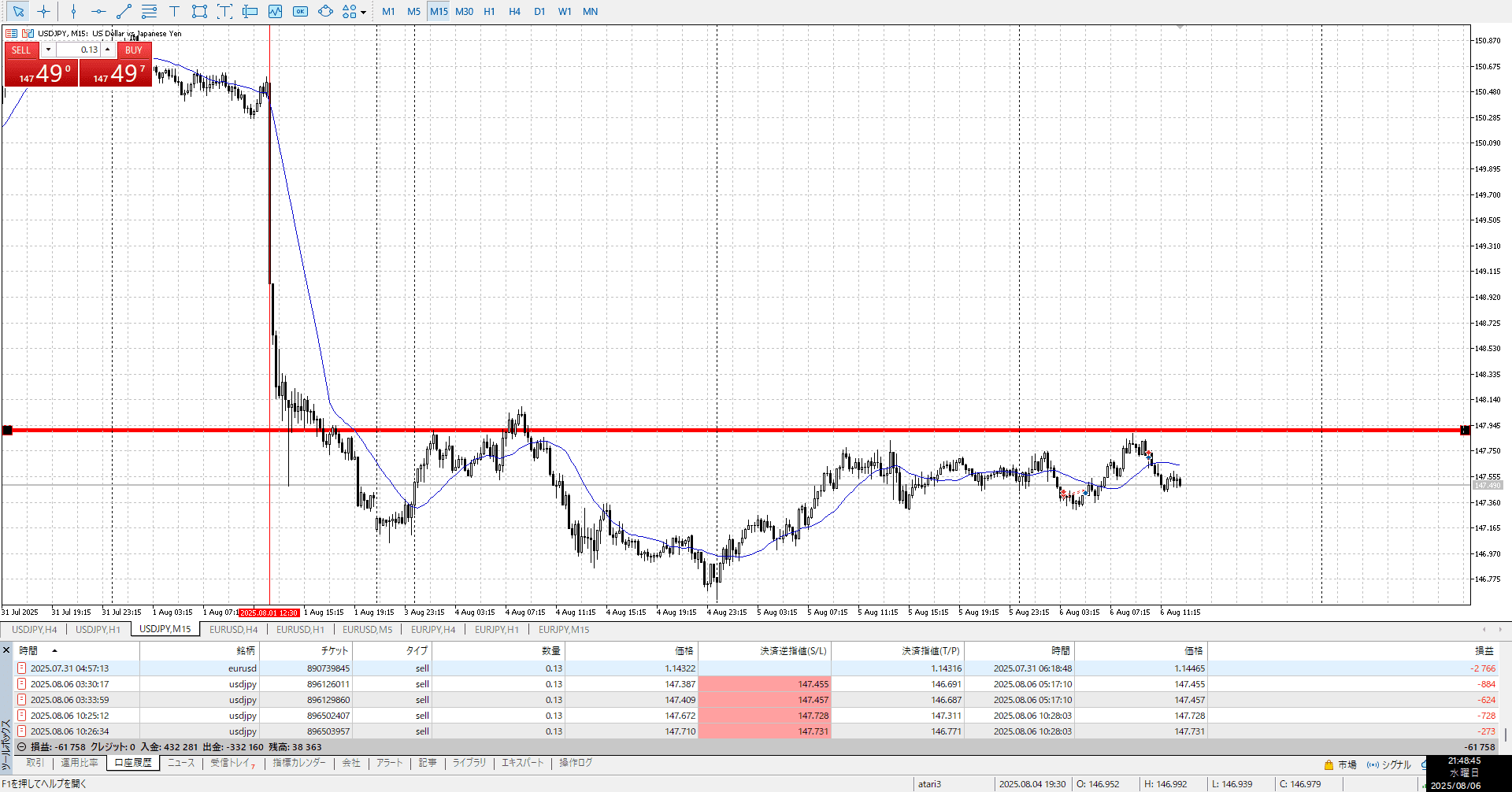Decrease lot volume with down arrow

[x=48, y=50]
